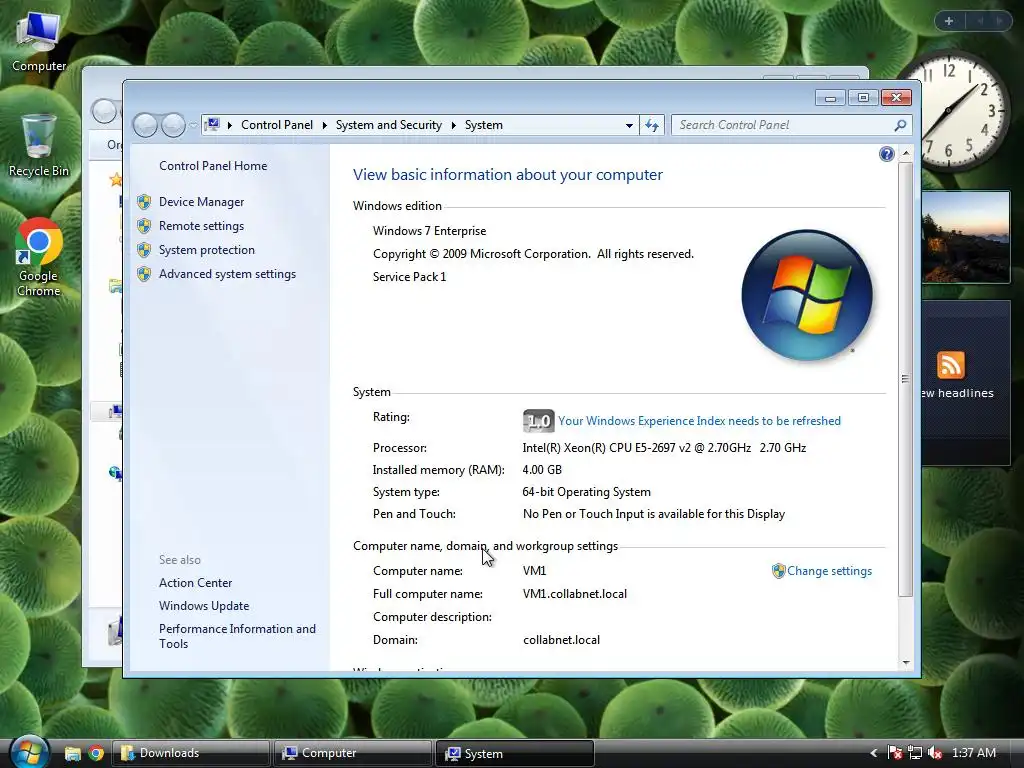Click the Windows logo in Windows edition
Viewport: 1024px width, 768px height.
(x=807, y=295)
